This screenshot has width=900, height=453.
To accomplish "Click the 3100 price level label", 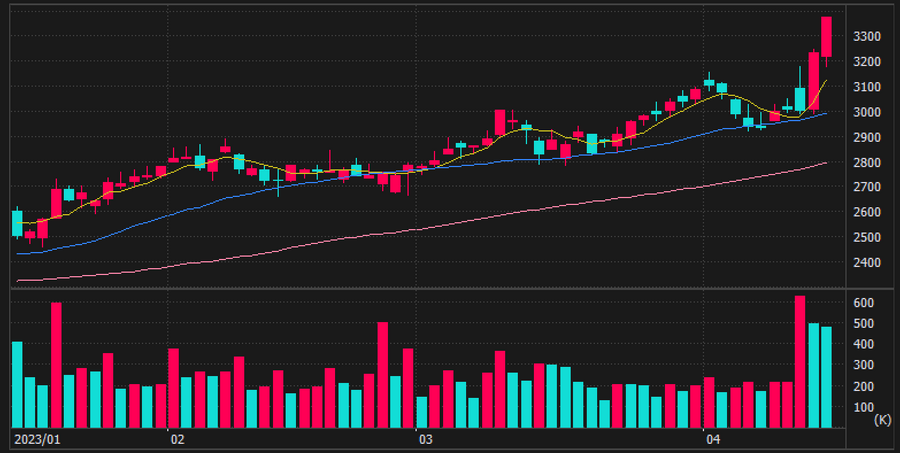I will [x=867, y=87].
